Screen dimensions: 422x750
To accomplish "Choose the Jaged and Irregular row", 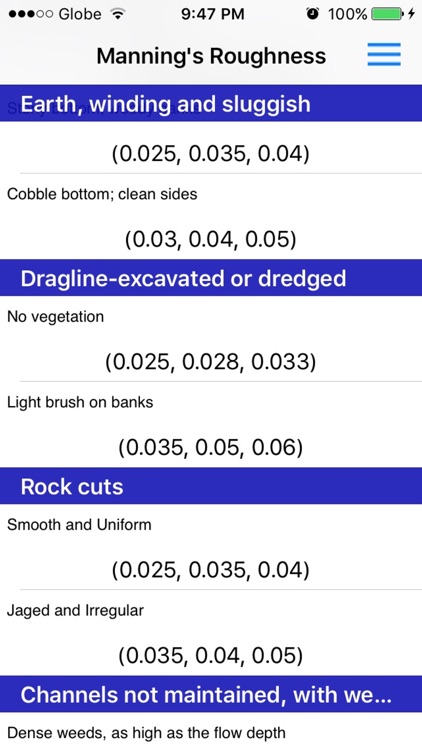I will coord(211,633).
